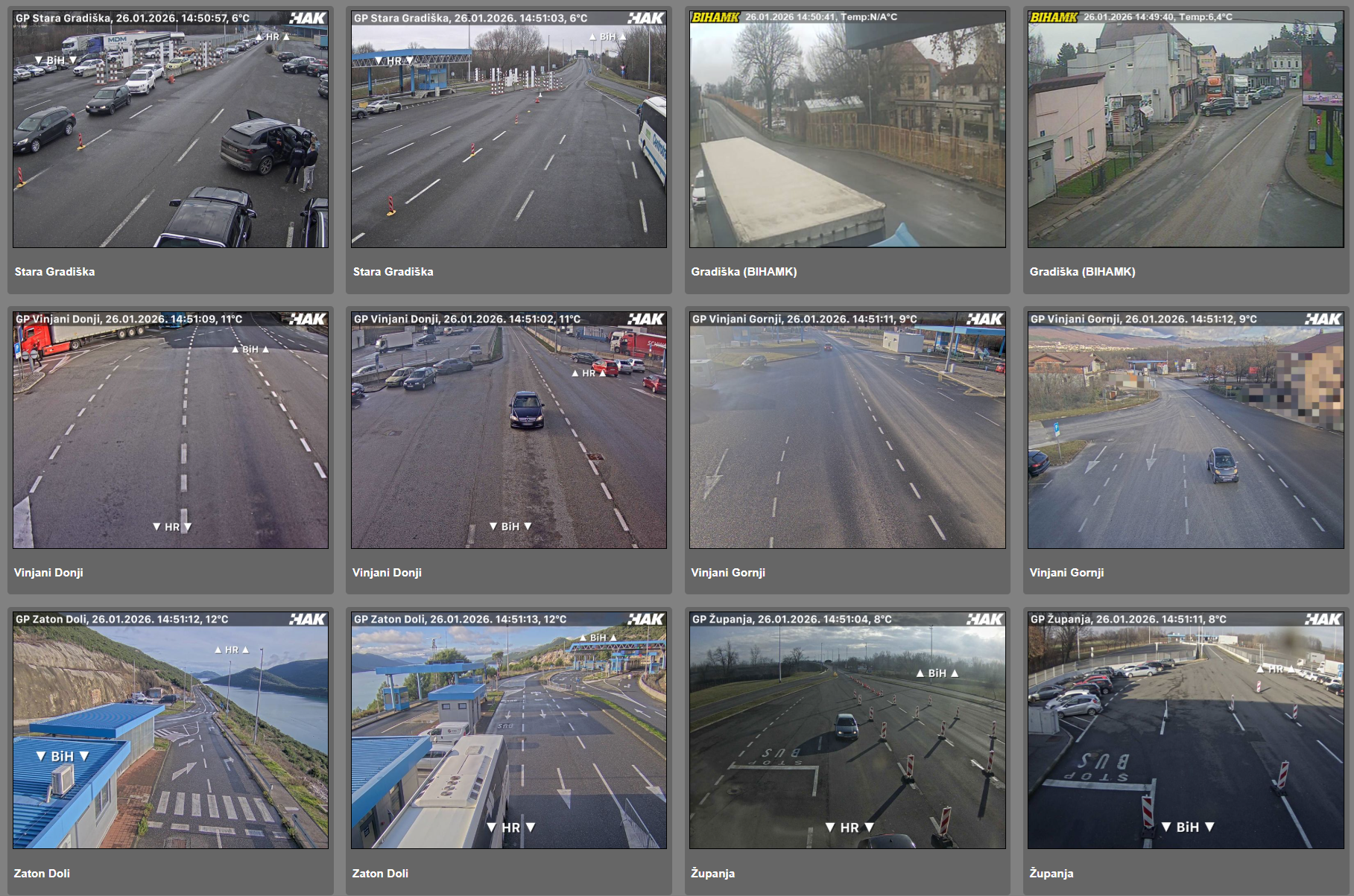The height and width of the screenshot is (896, 1354).
Task: Click HAK logo on Vinjani Donji 14:51:02 feed
Action: [x=645, y=319]
